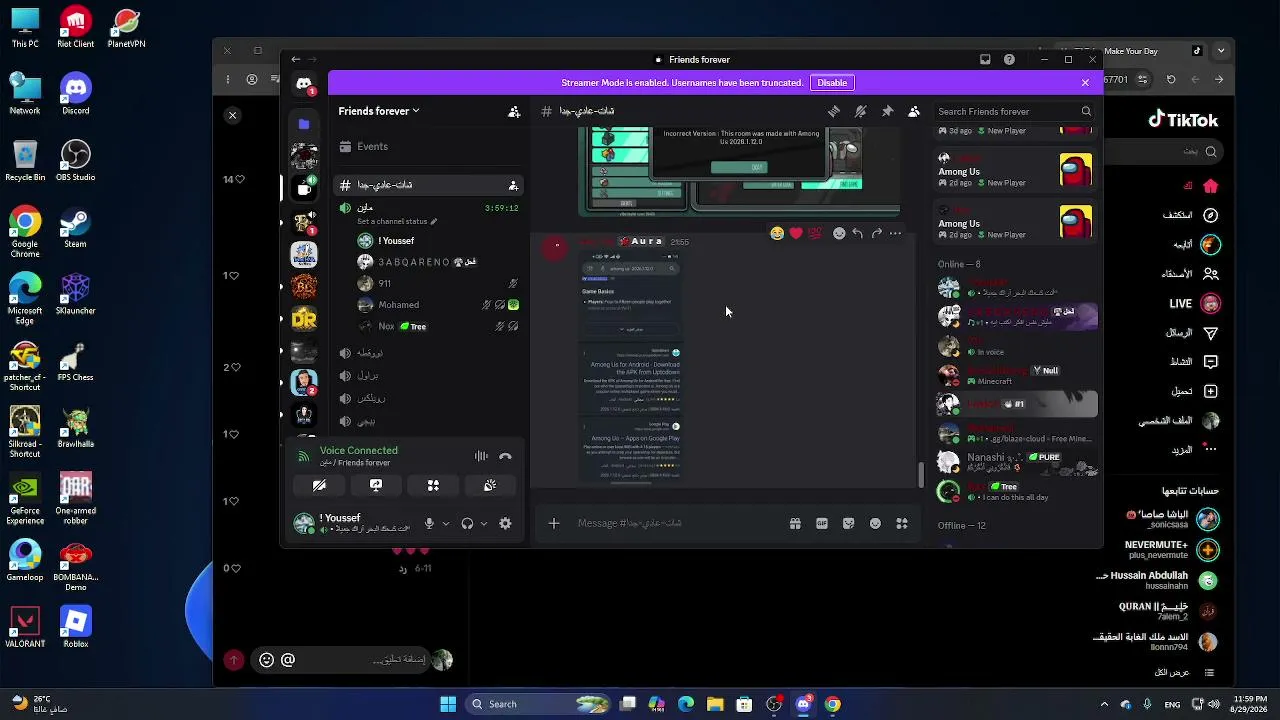Open VALORANT desktop shortcut
The height and width of the screenshot is (720, 1280).
[x=25, y=627]
